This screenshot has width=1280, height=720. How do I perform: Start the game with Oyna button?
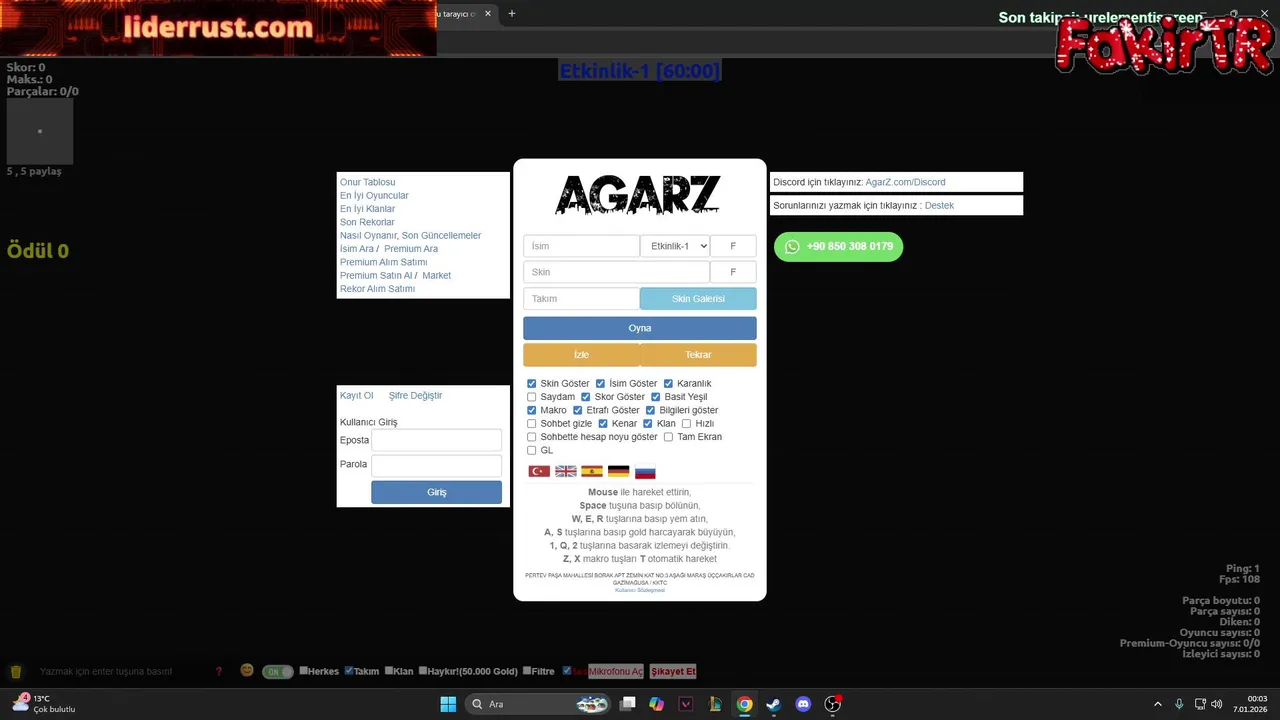(640, 328)
